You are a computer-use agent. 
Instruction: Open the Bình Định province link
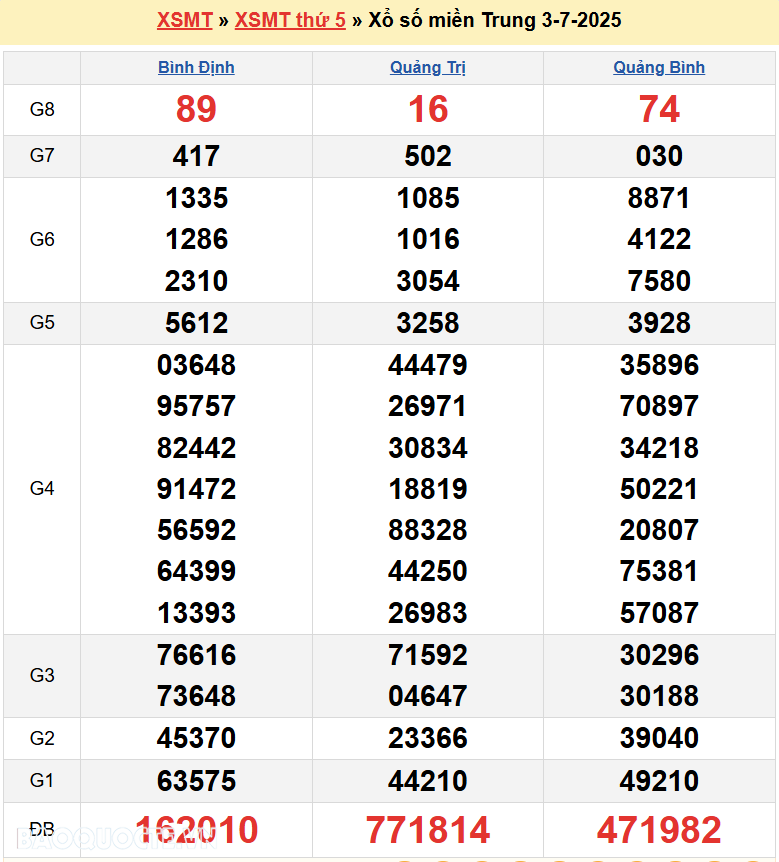coord(196,68)
